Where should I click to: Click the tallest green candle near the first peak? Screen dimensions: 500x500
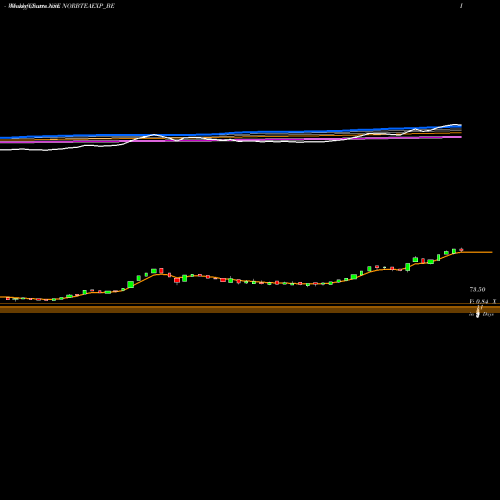pyautogui.click(x=131, y=284)
